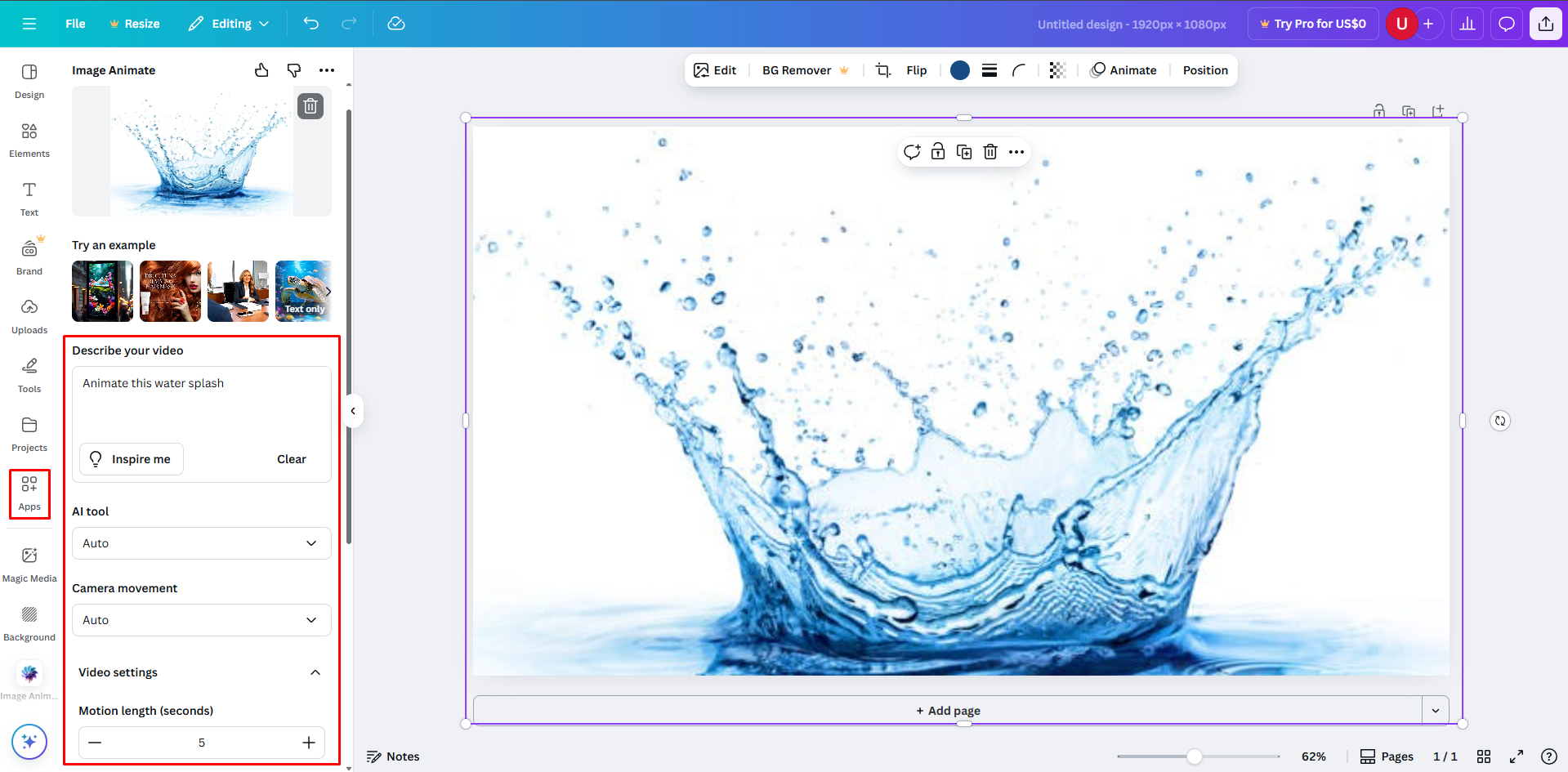Open the fill color swatch

tap(959, 70)
